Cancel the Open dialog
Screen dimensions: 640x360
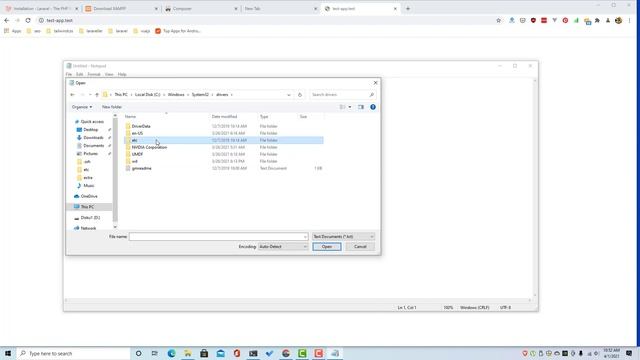point(360,247)
